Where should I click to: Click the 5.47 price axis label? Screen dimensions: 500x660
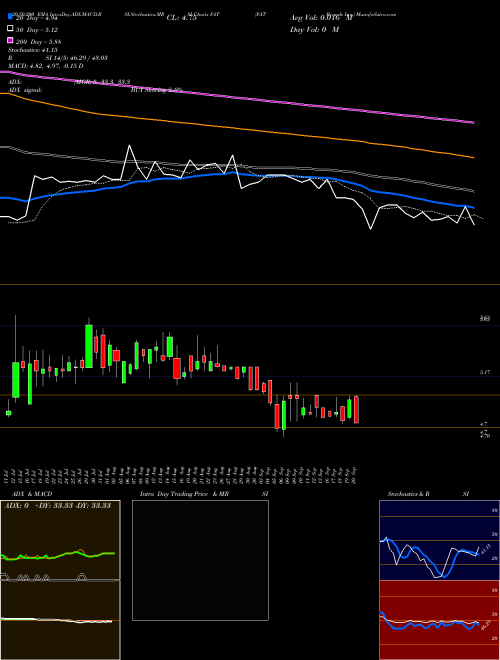(x=485, y=372)
